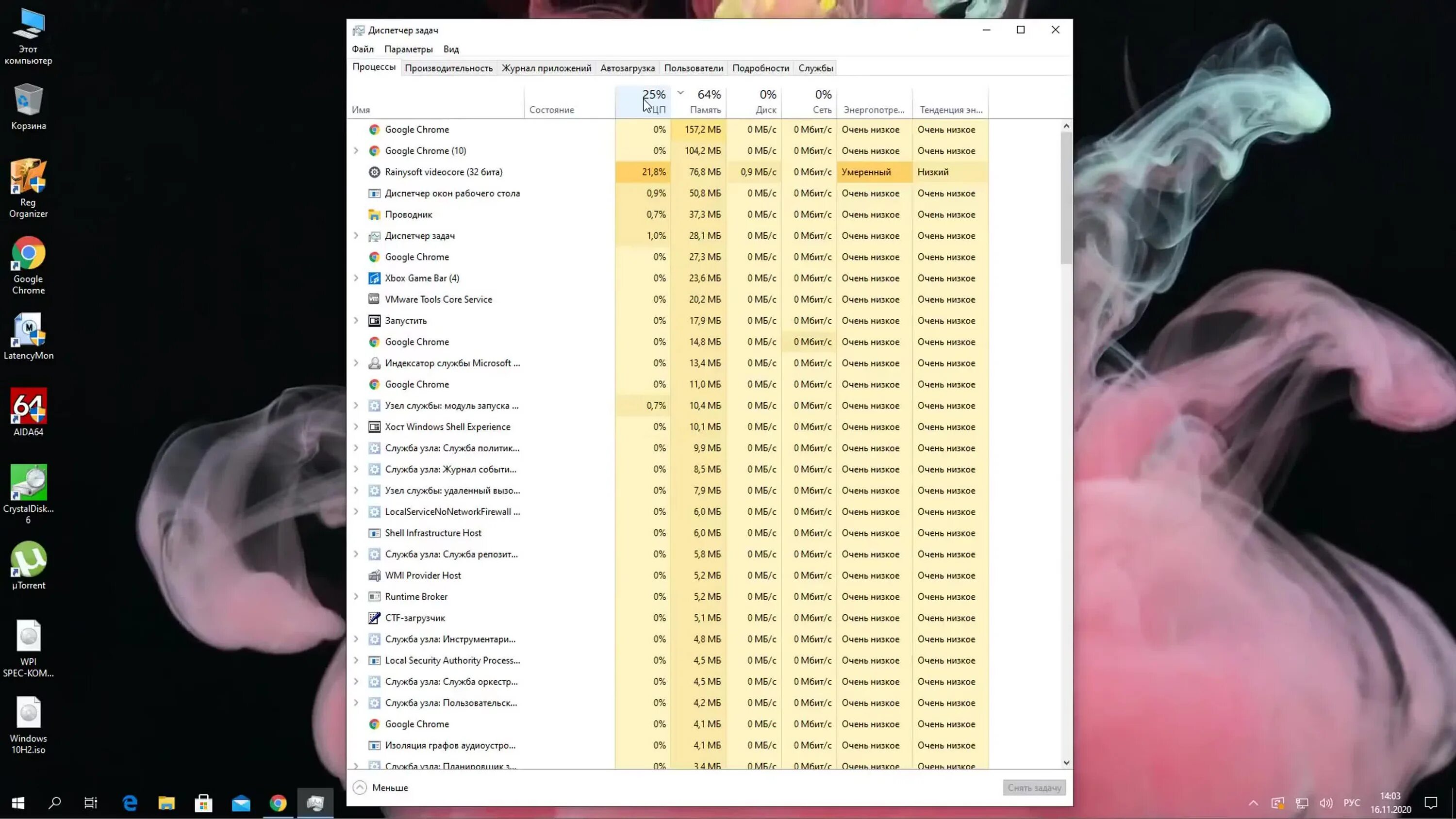Collapse details with Меньше chevron button

(x=360, y=787)
